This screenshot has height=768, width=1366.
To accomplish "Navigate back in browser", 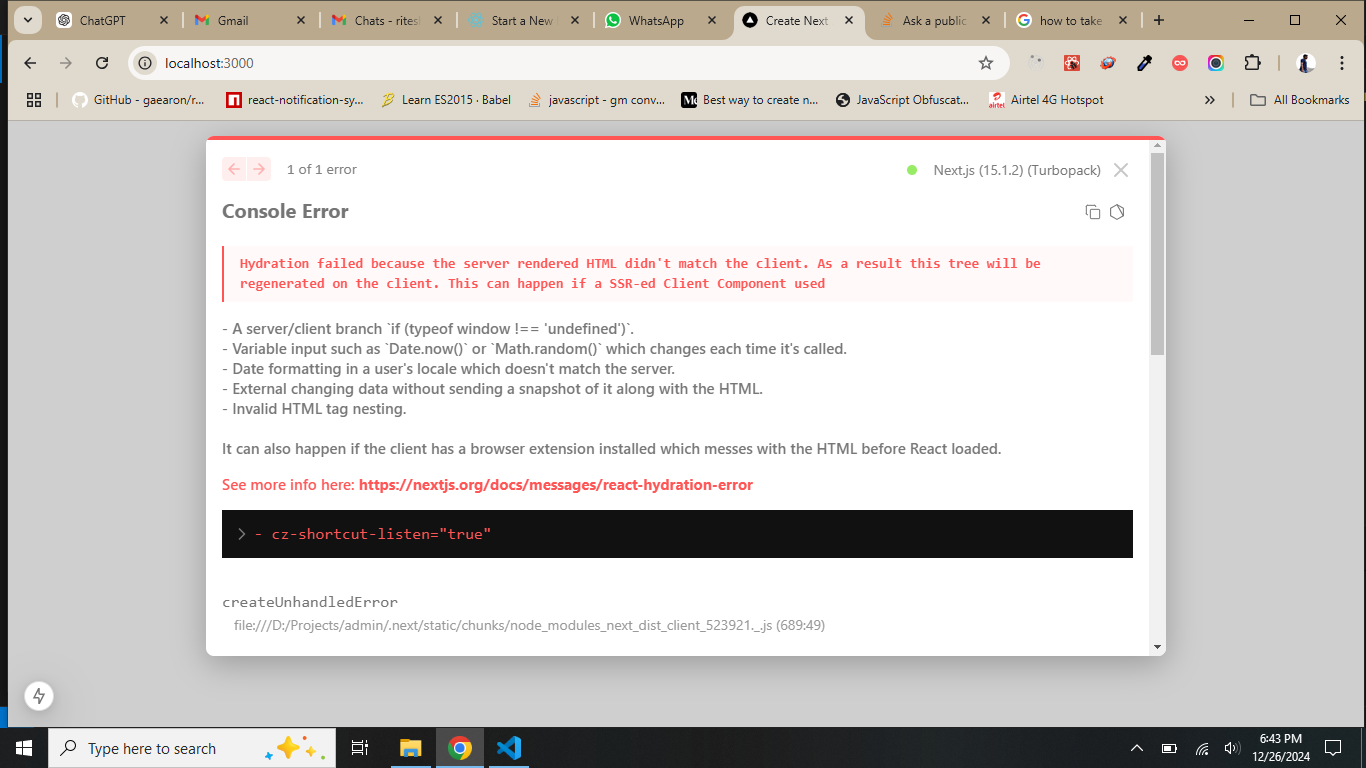I will 30,63.
